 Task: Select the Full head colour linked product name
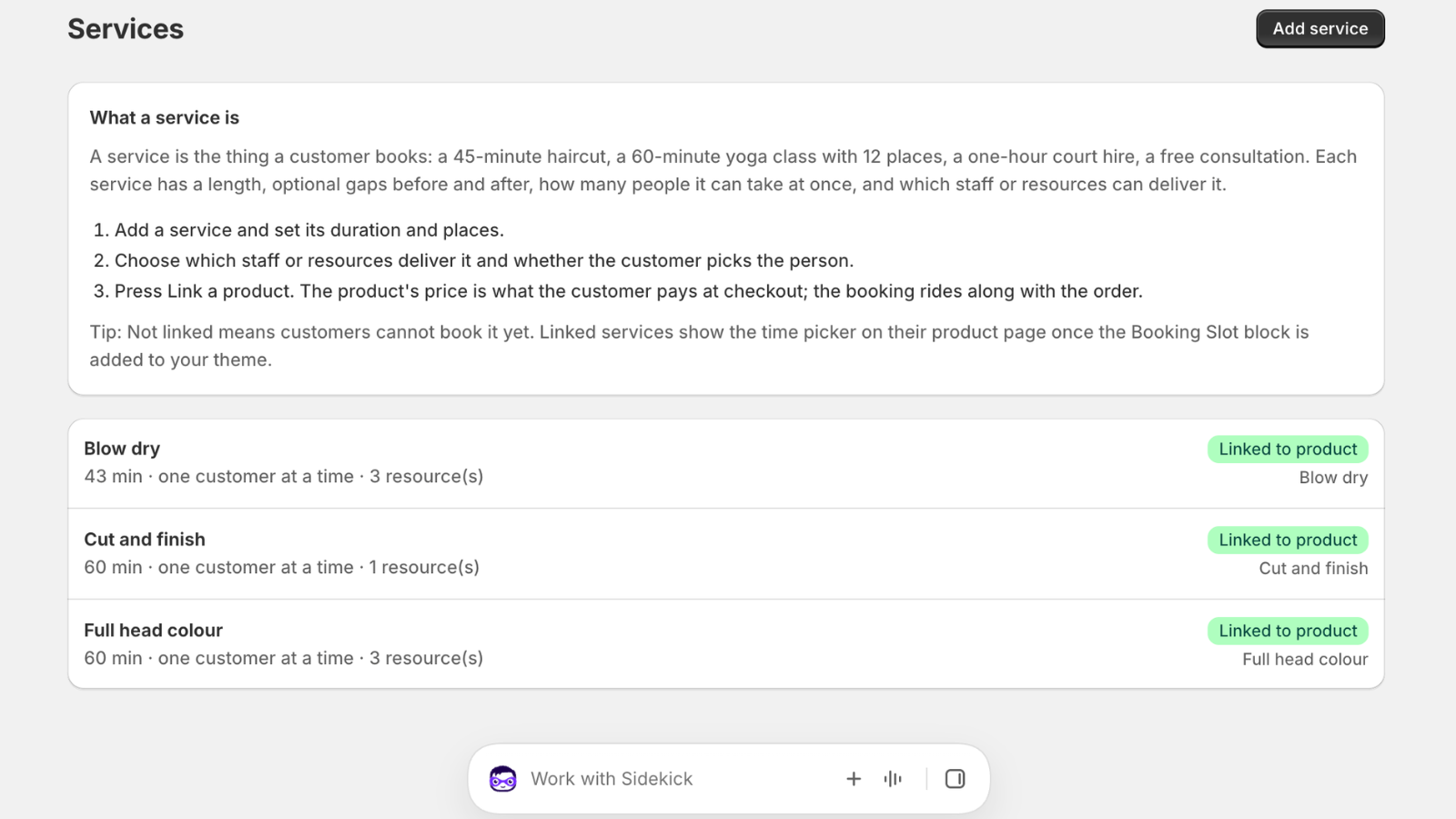tap(1305, 660)
